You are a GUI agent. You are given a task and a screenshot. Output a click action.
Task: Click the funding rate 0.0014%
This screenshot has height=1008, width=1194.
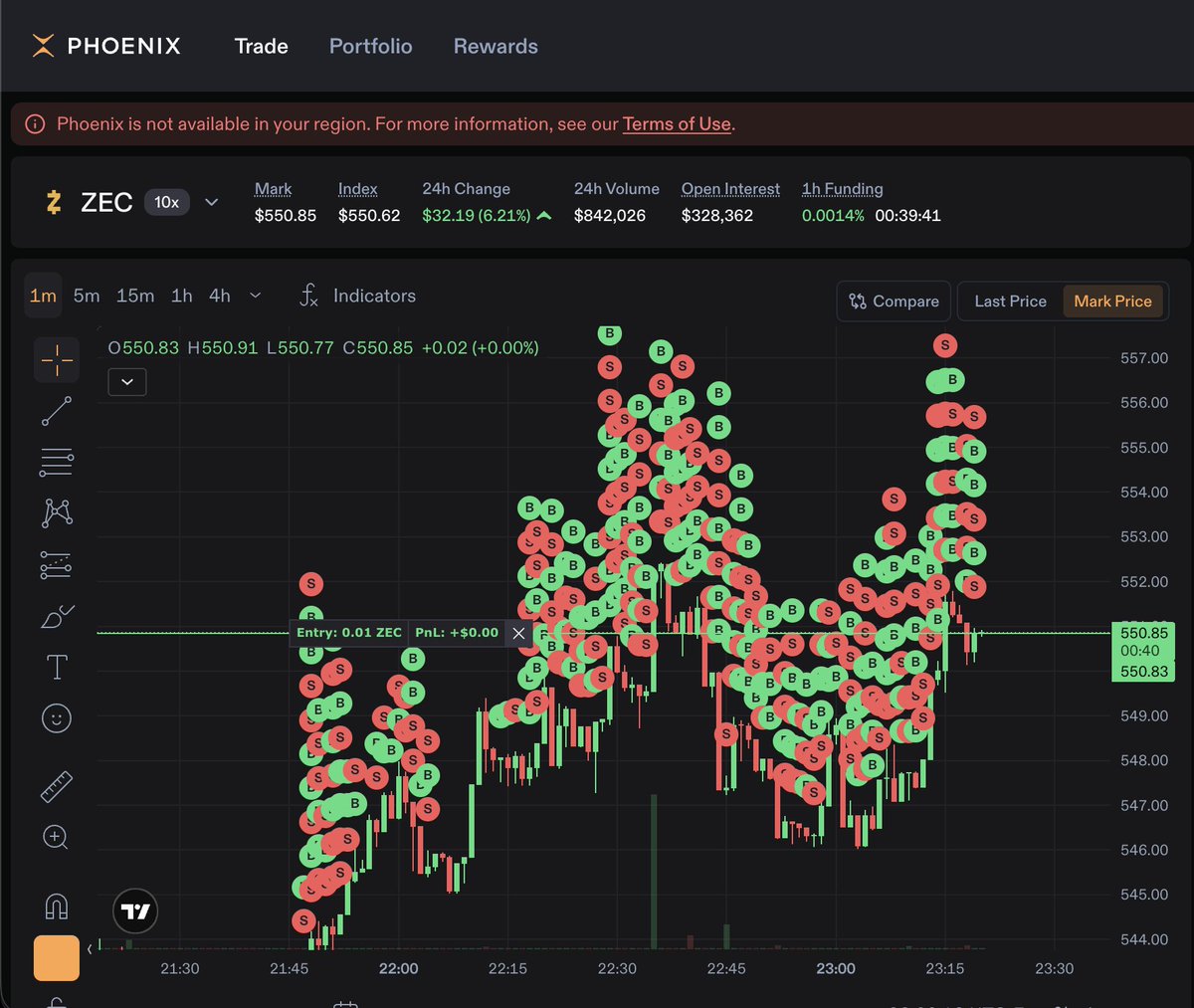(833, 216)
